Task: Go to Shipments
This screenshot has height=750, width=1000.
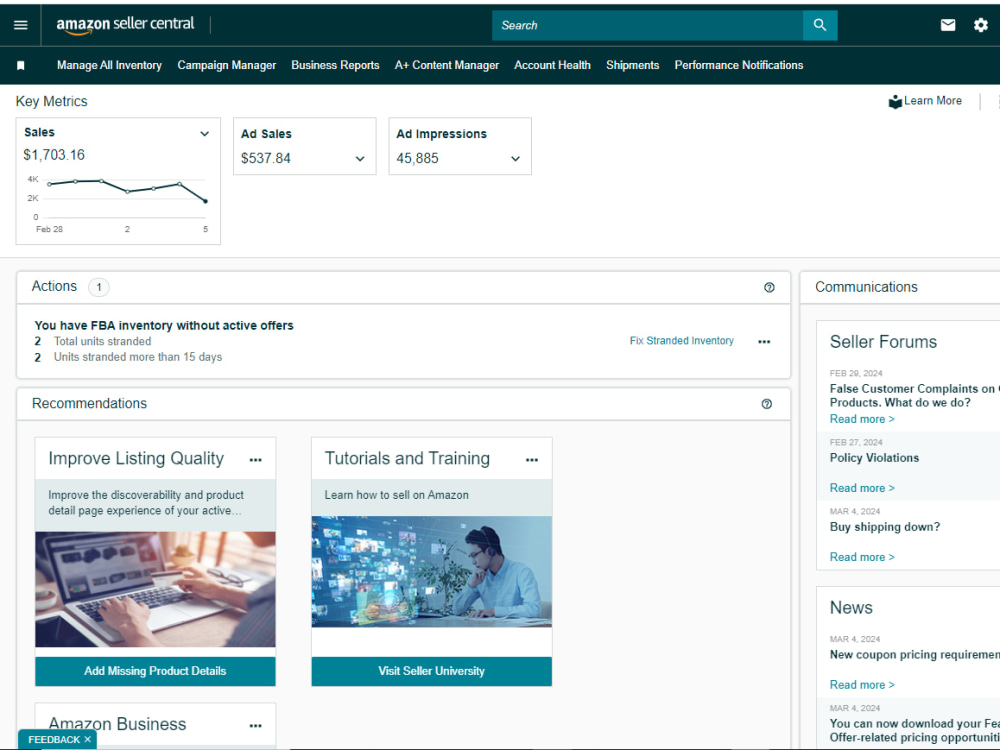Action: (633, 65)
